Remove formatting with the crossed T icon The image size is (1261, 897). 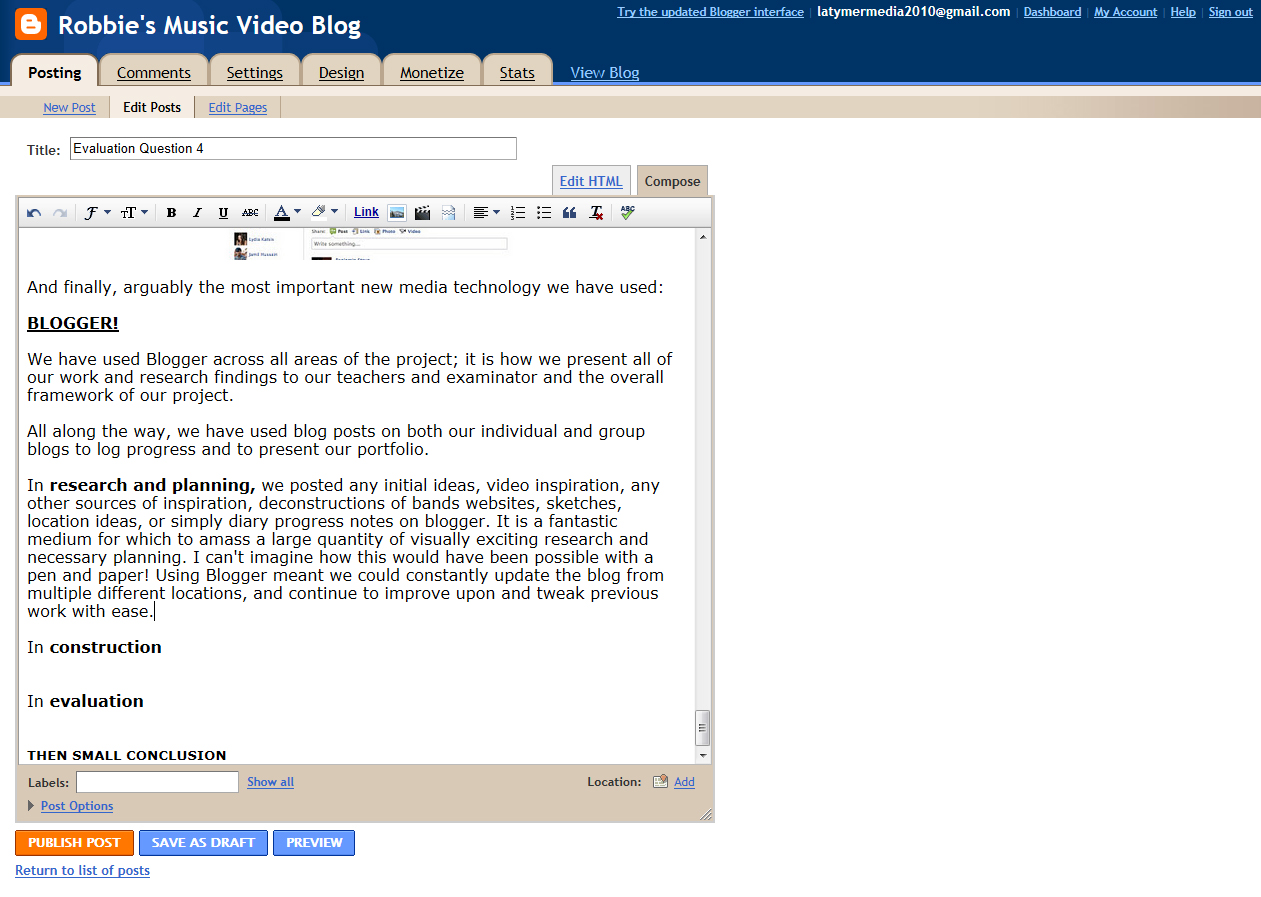click(x=596, y=212)
